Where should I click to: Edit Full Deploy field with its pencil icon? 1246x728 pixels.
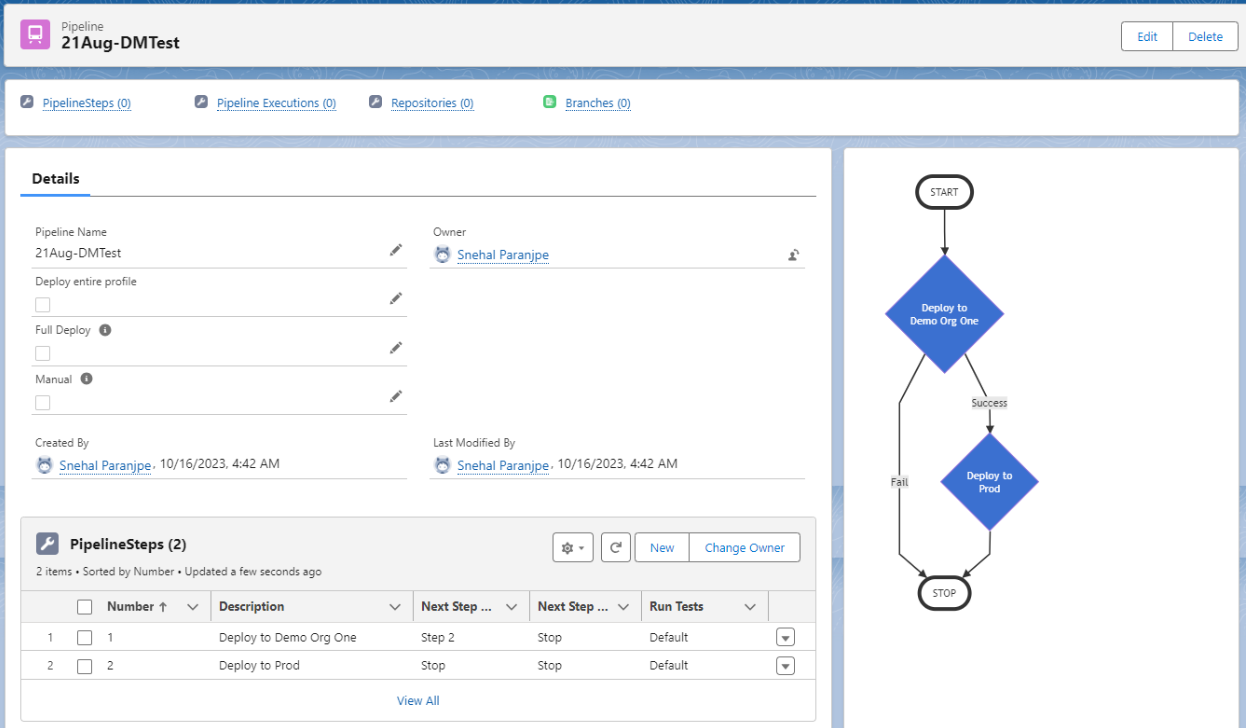tap(396, 347)
